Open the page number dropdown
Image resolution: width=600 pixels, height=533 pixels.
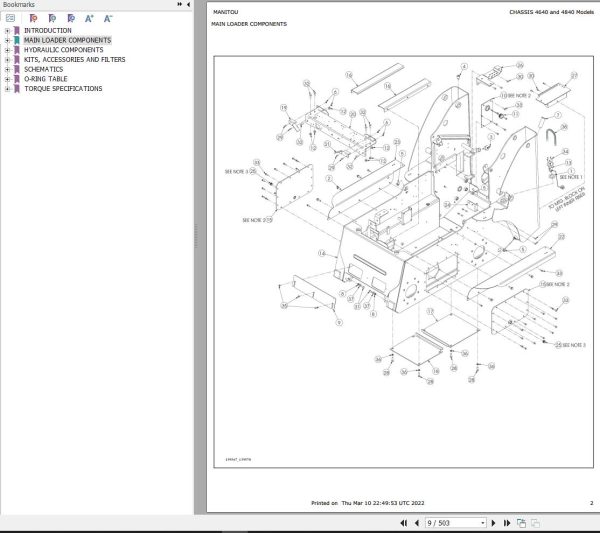coord(483,523)
